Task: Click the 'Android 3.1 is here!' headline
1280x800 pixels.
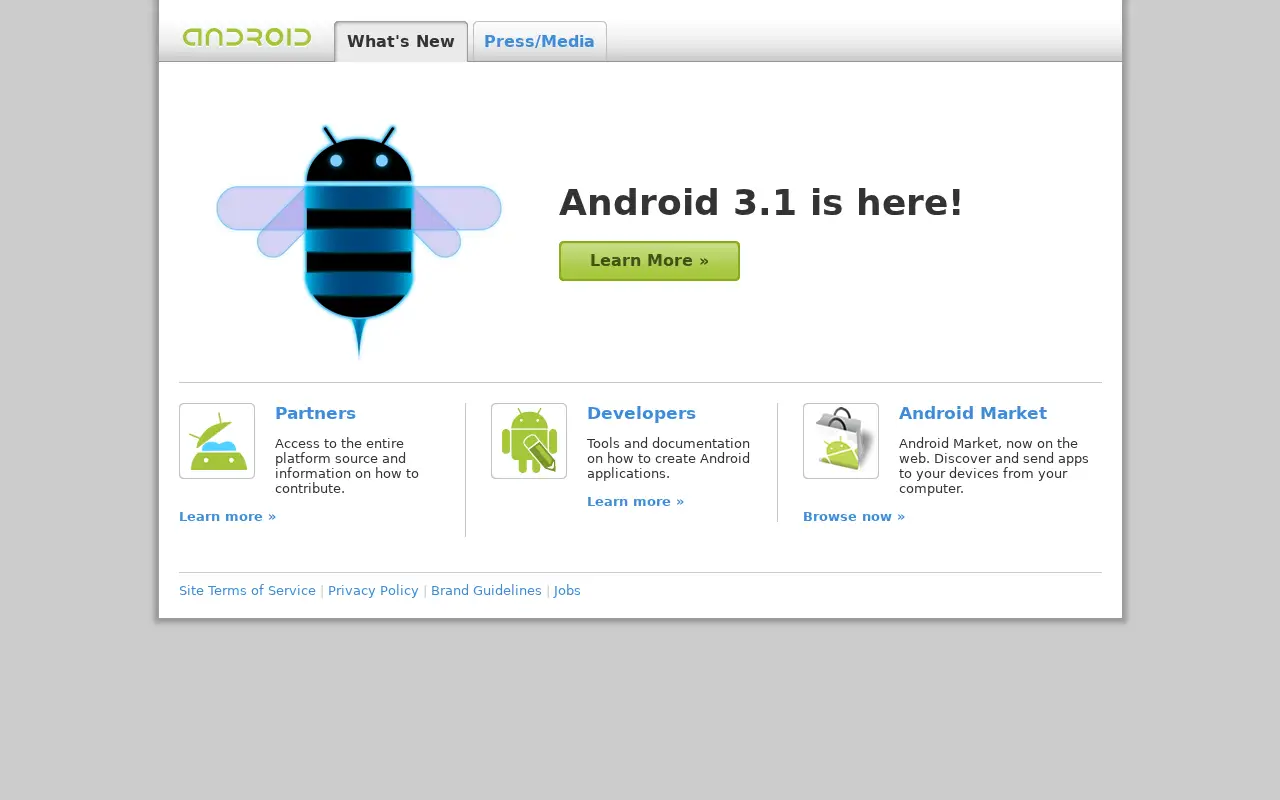Action: pyautogui.click(x=761, y=203)
